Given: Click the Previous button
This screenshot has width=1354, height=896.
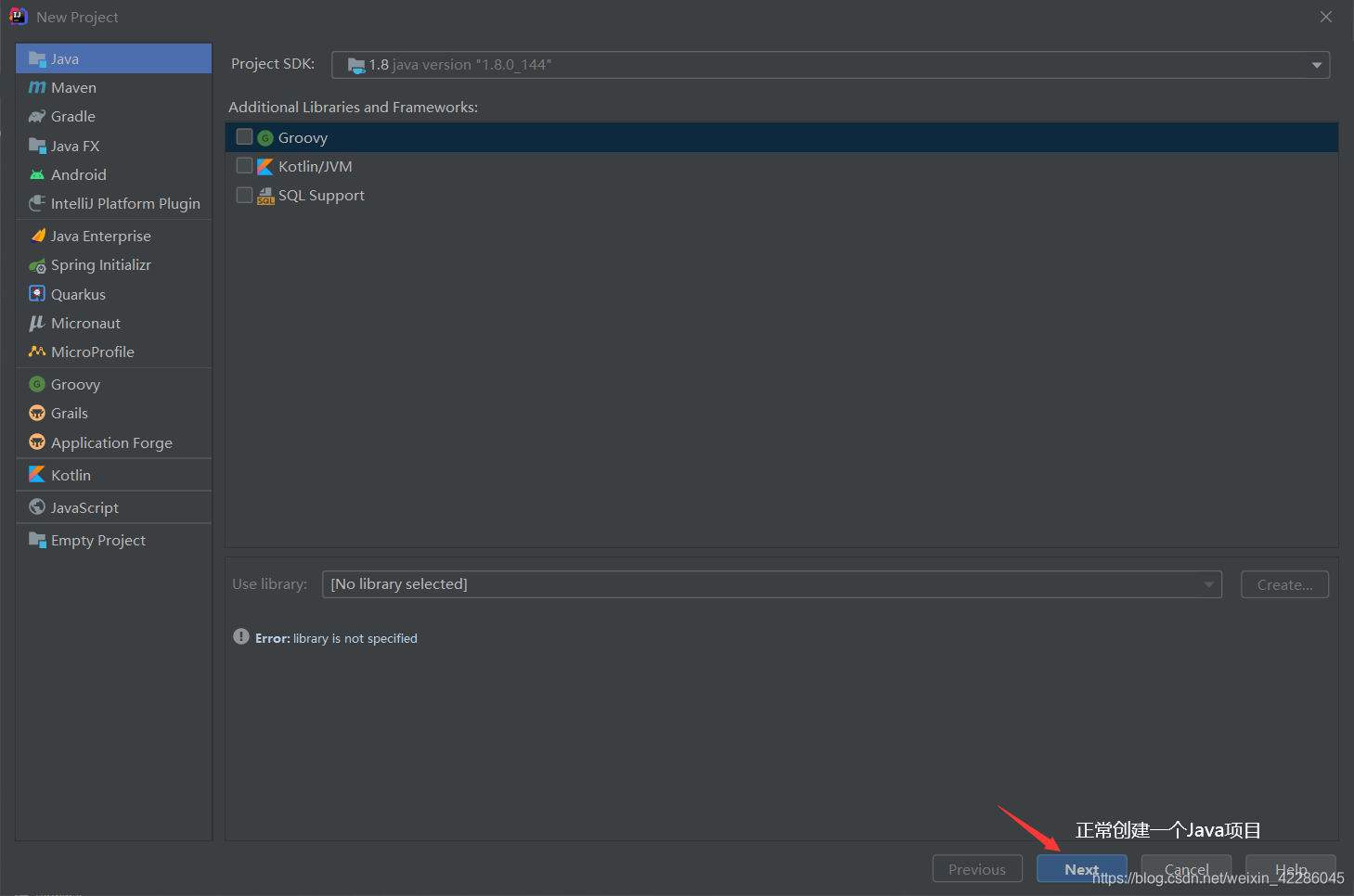Looking at the screenshot, I should (977, 869).
